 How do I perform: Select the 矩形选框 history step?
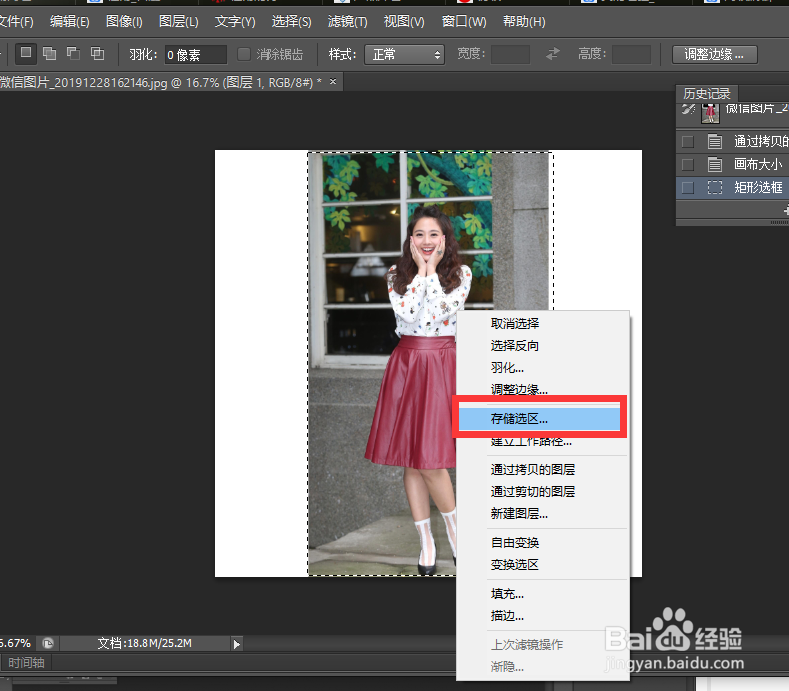(732, 188)
